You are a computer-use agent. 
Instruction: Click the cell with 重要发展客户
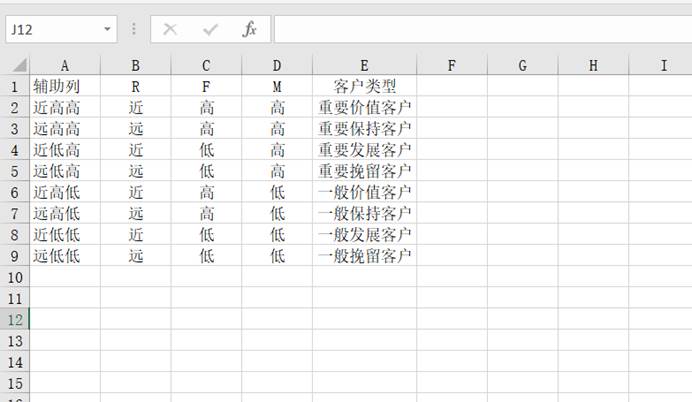pos(365,150)
